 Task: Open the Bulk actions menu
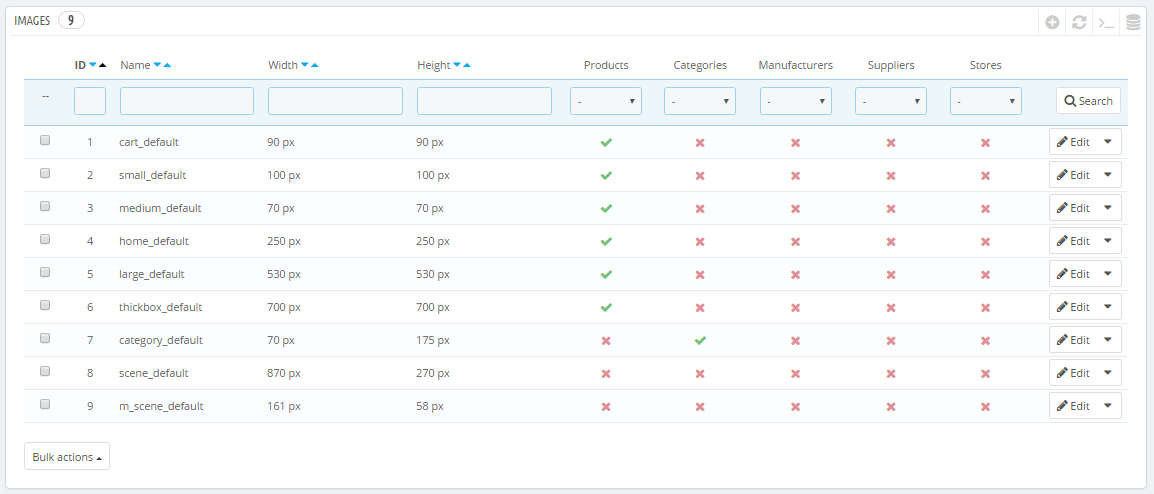click(67, 456)
